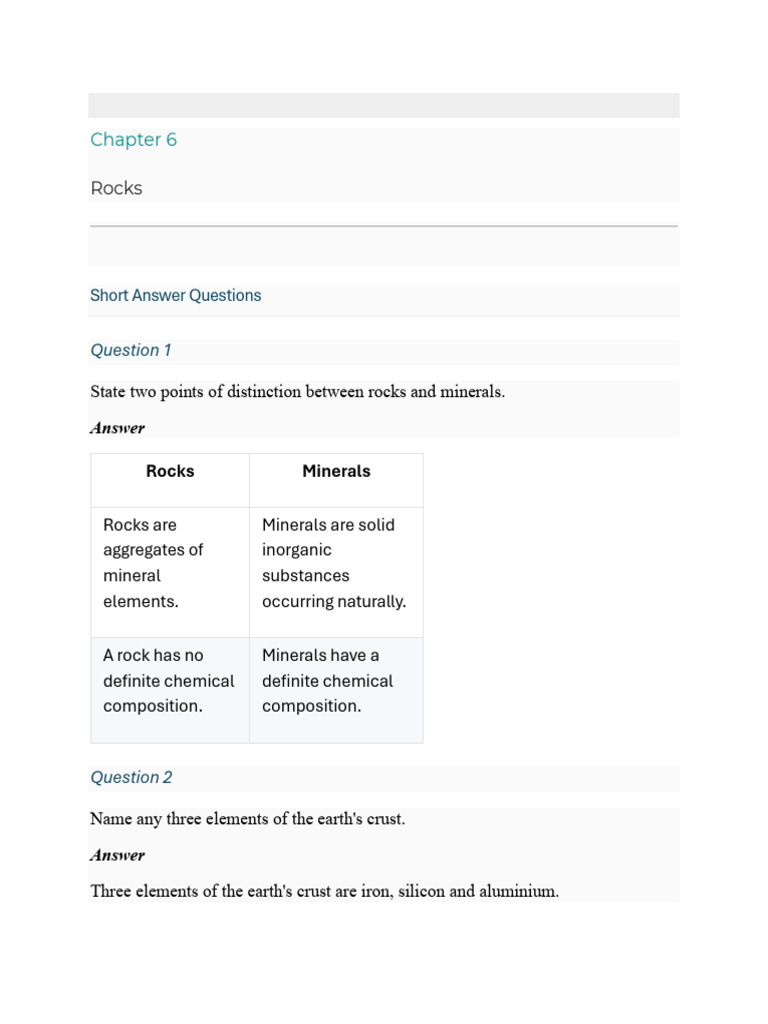Click the 'Name any three elements' question text
Viewport: 768px width, 1024px height.
coord(248,819)
